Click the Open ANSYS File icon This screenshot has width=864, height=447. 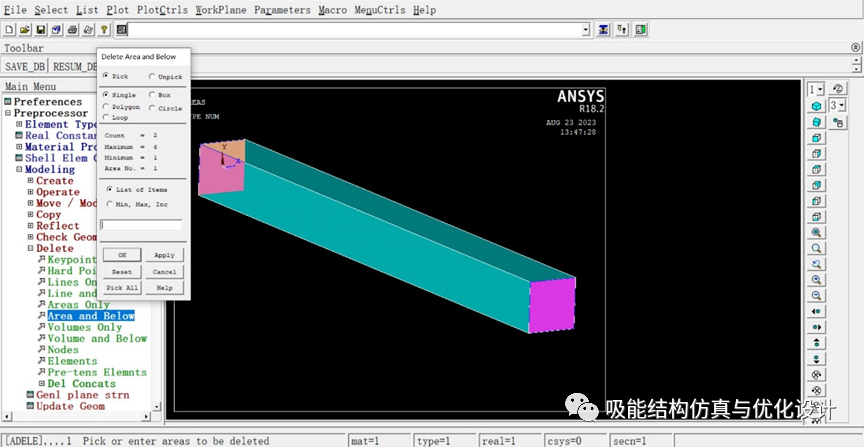25,30
